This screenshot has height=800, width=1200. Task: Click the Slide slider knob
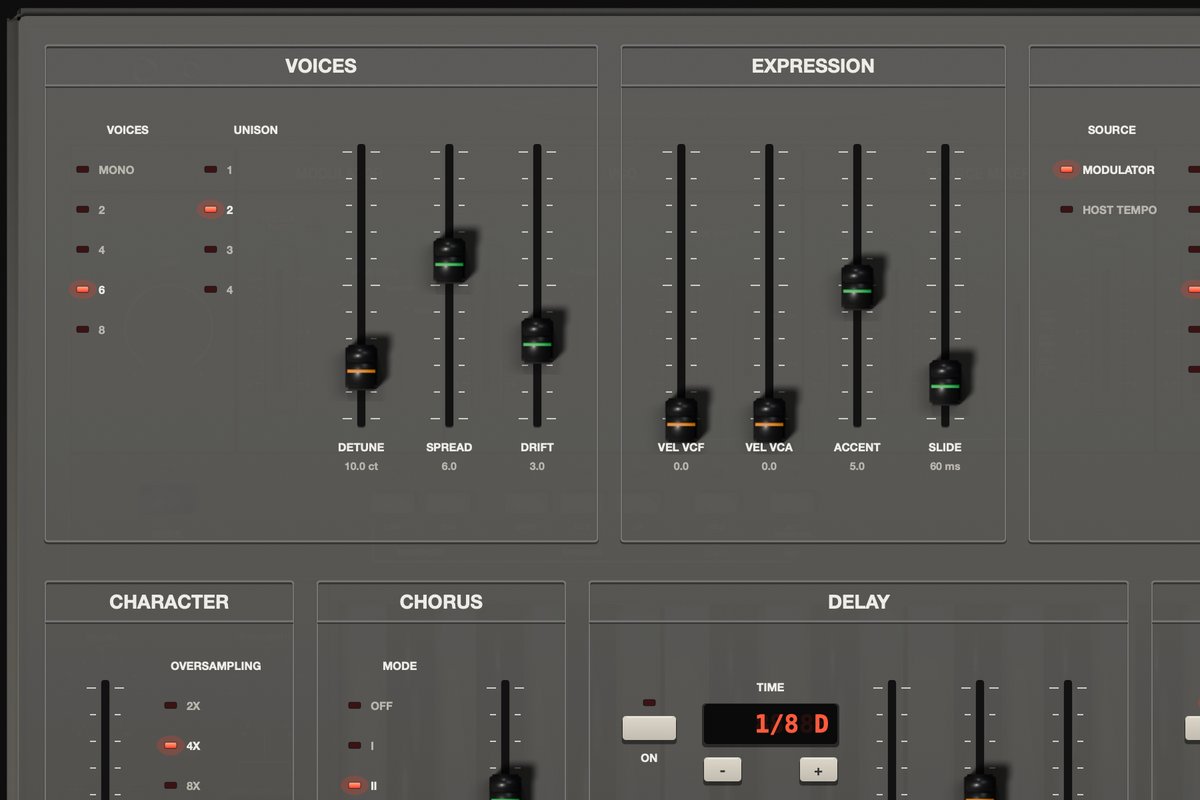[x=945, y=382]
